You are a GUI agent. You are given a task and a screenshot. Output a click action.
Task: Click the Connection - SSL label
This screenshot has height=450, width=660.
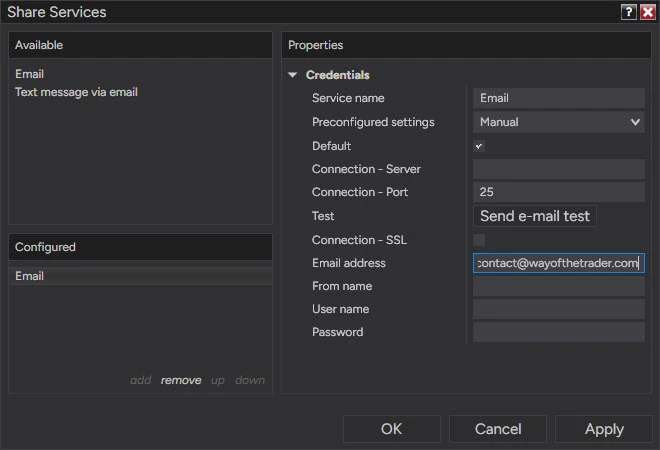tap(359, 240)
